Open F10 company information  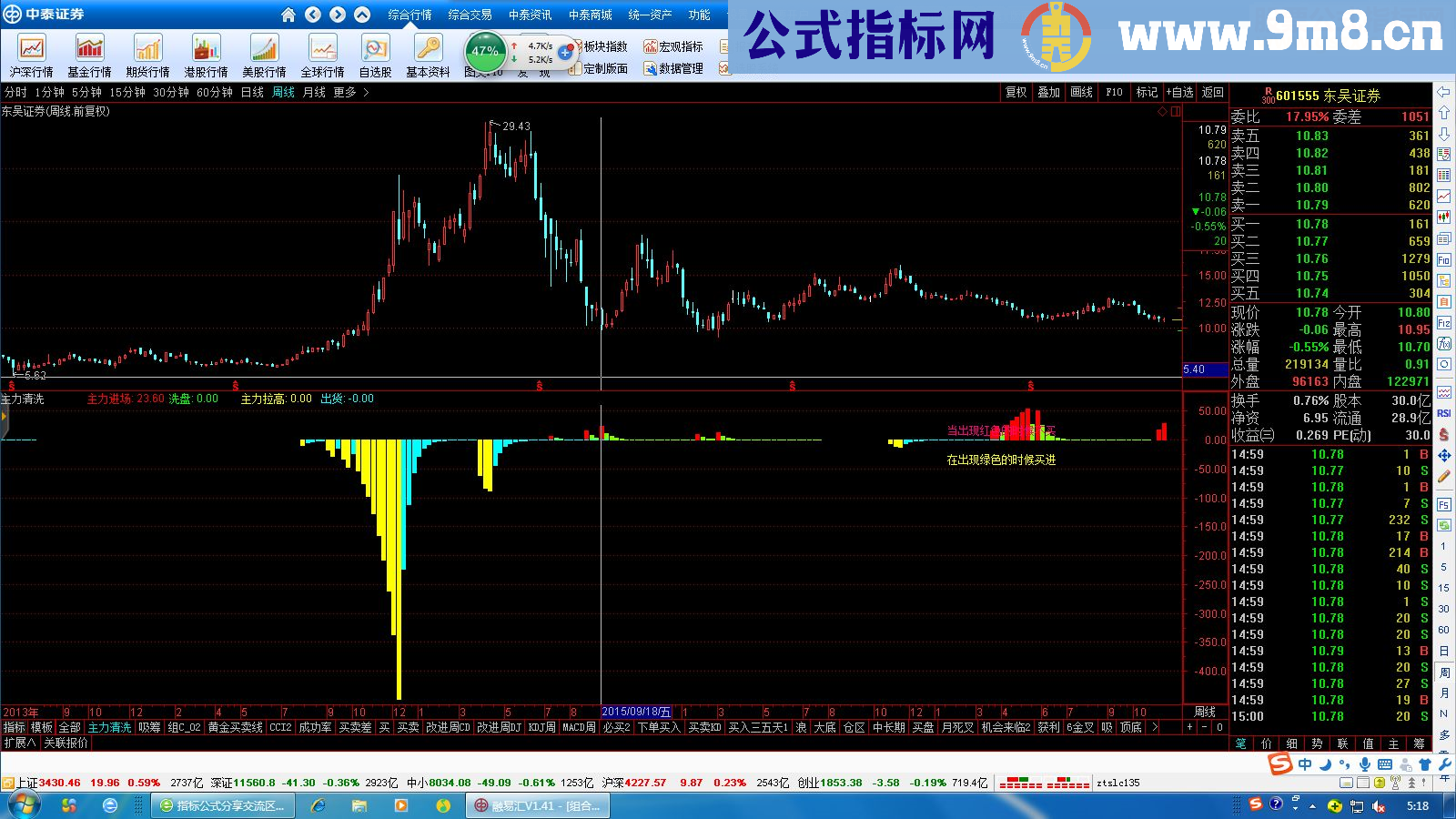pos(1113,93)
